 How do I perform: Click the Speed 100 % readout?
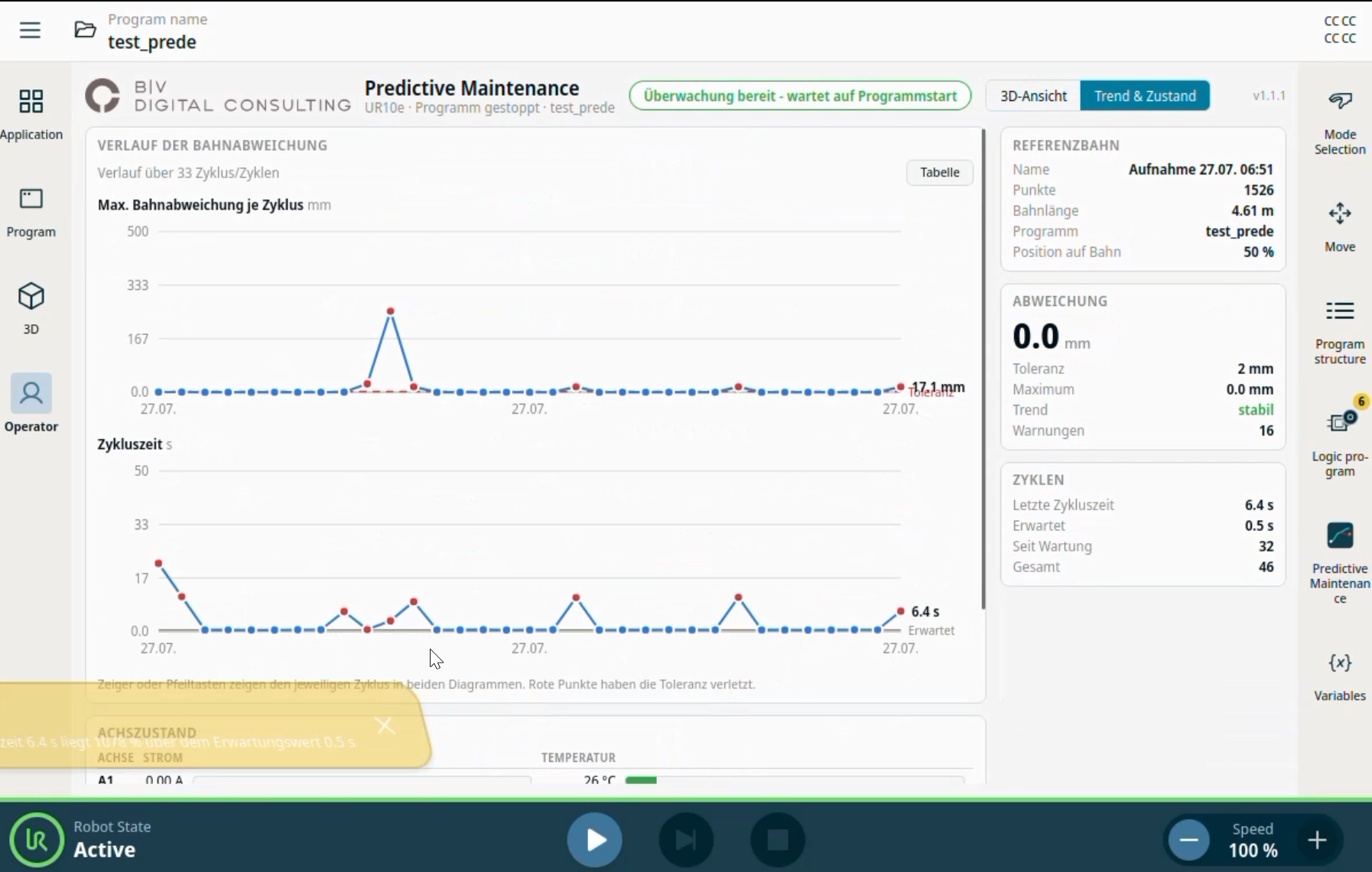pyautogui.click(x=1253, y=840)
